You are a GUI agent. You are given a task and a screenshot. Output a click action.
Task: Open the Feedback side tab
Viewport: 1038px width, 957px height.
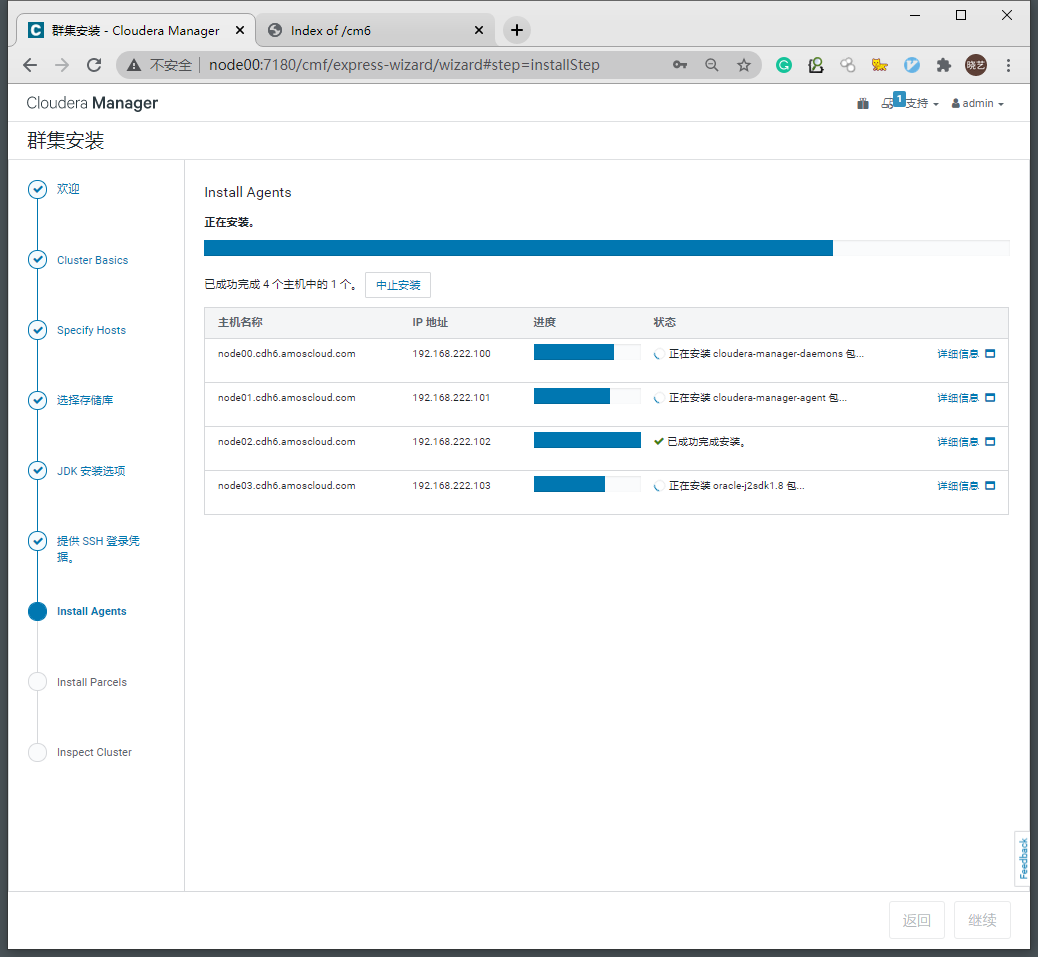tap(1023, 858)
